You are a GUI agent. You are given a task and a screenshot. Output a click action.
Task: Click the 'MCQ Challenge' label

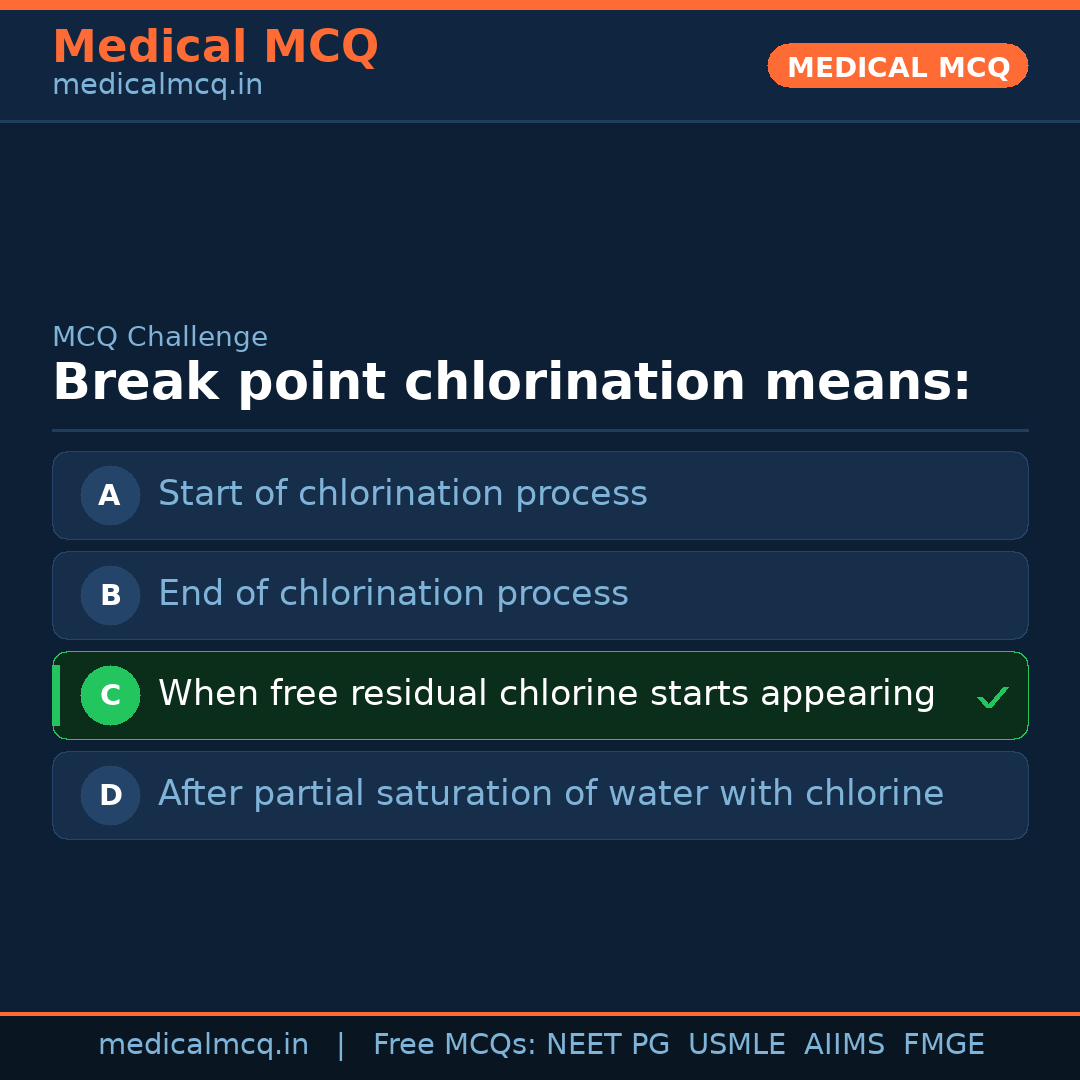click(x=160, y=338)
